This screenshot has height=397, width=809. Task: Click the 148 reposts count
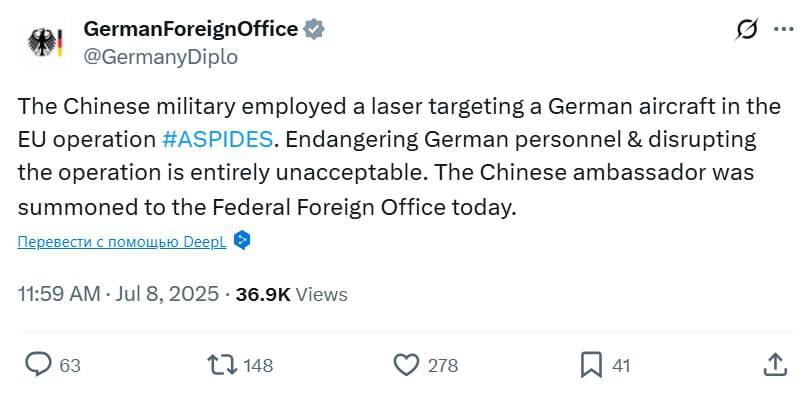(x=257, y=366)
